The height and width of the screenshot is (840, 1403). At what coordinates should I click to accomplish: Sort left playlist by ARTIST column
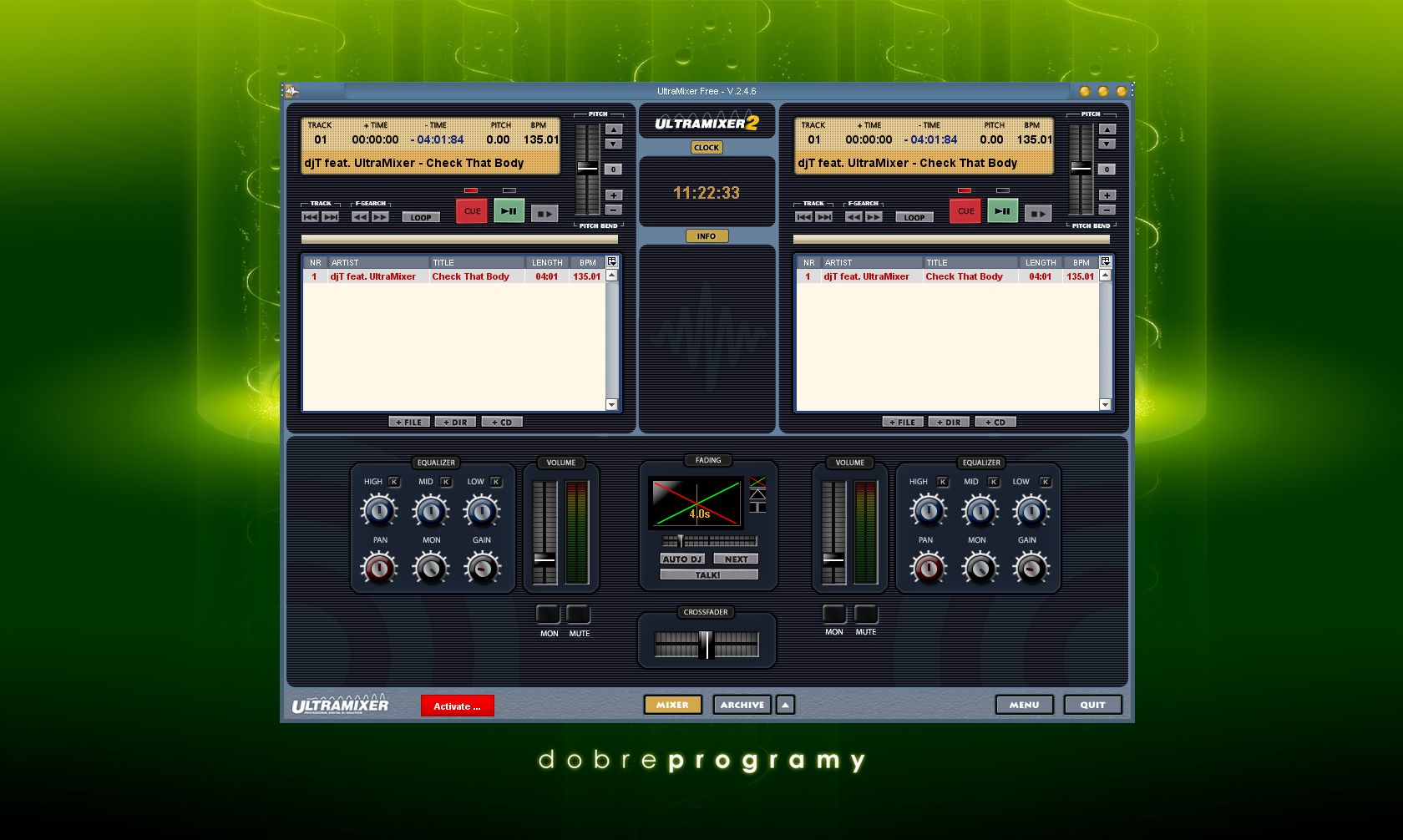pyautogui.click(x=378, y=262)
